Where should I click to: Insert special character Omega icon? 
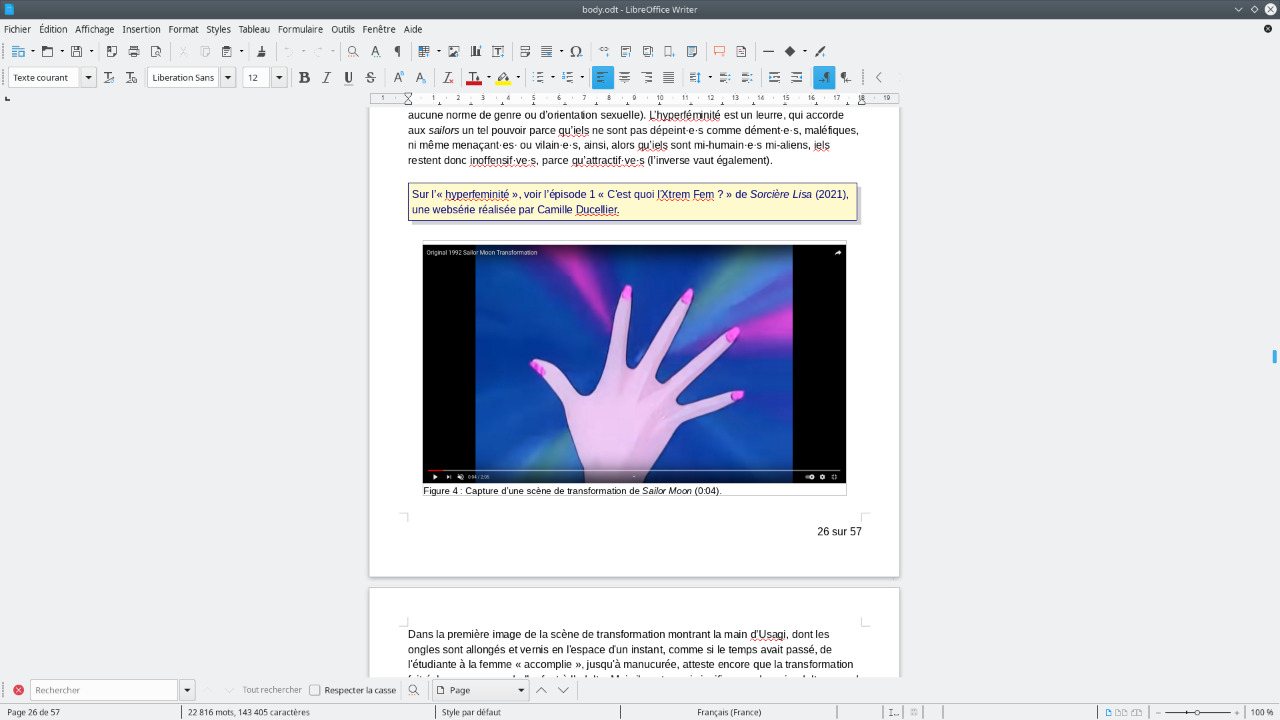(576, 51)
